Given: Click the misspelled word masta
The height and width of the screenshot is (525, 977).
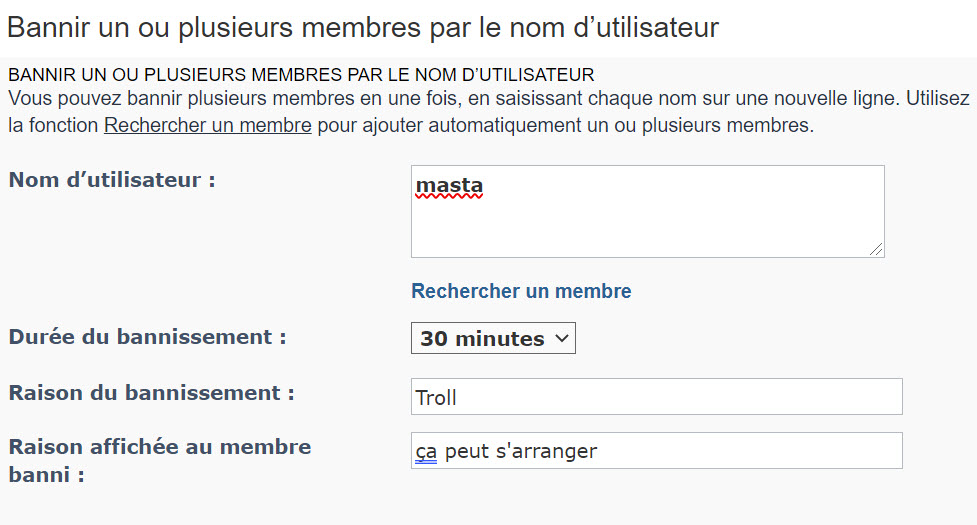Looking at the screenshot, I should click(x=449, y=186).
